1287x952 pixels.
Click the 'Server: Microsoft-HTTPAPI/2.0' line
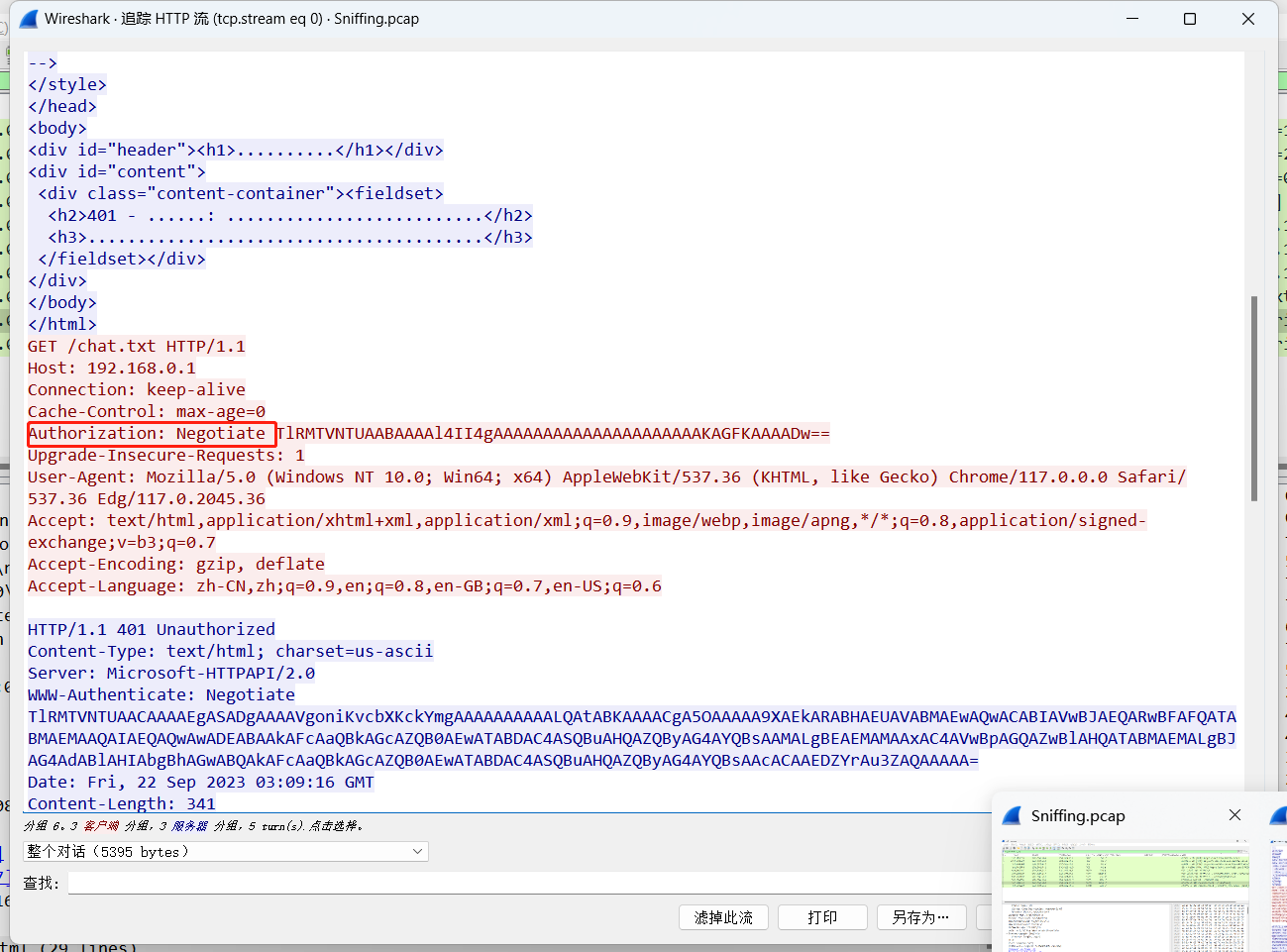point(171,673)
